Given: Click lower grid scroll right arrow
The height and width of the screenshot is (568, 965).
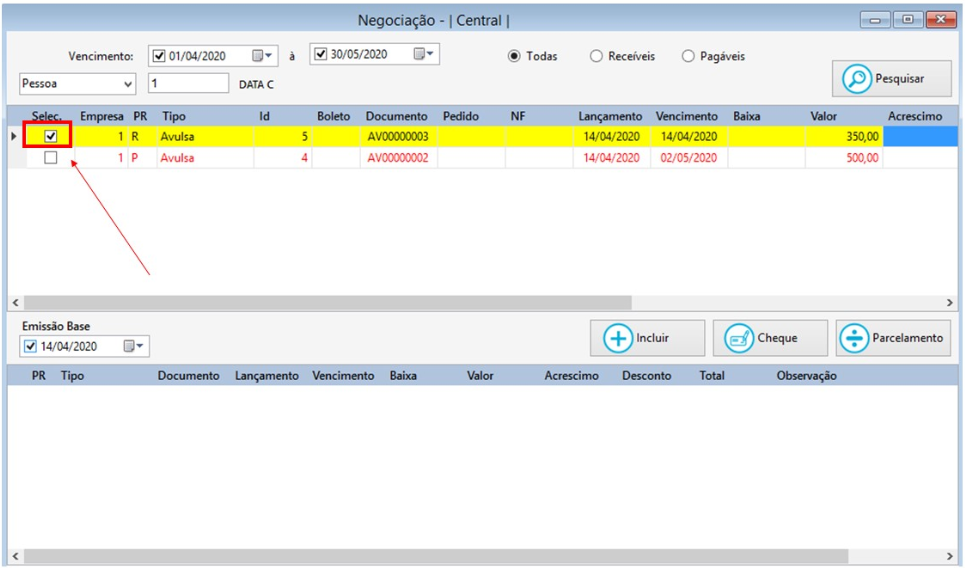Looking at the screenshot, I should click(950, 556).
